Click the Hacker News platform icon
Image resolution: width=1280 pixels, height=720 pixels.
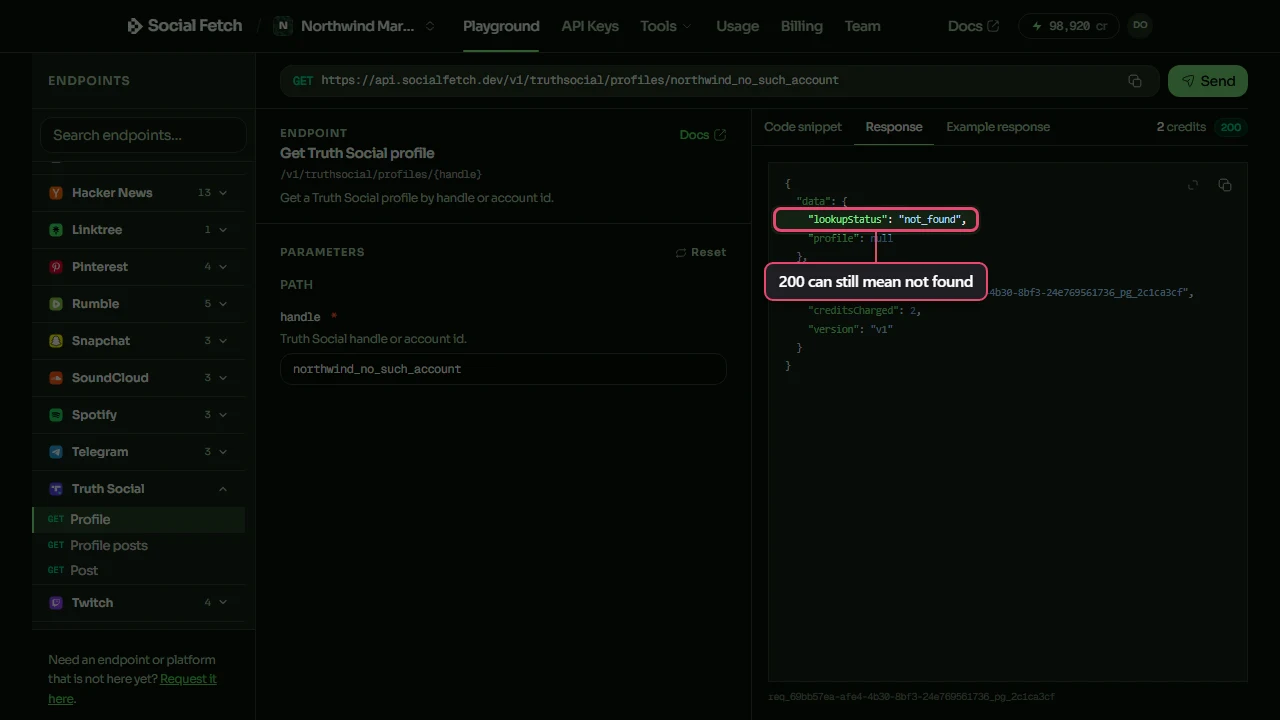[x=56, y=193]
